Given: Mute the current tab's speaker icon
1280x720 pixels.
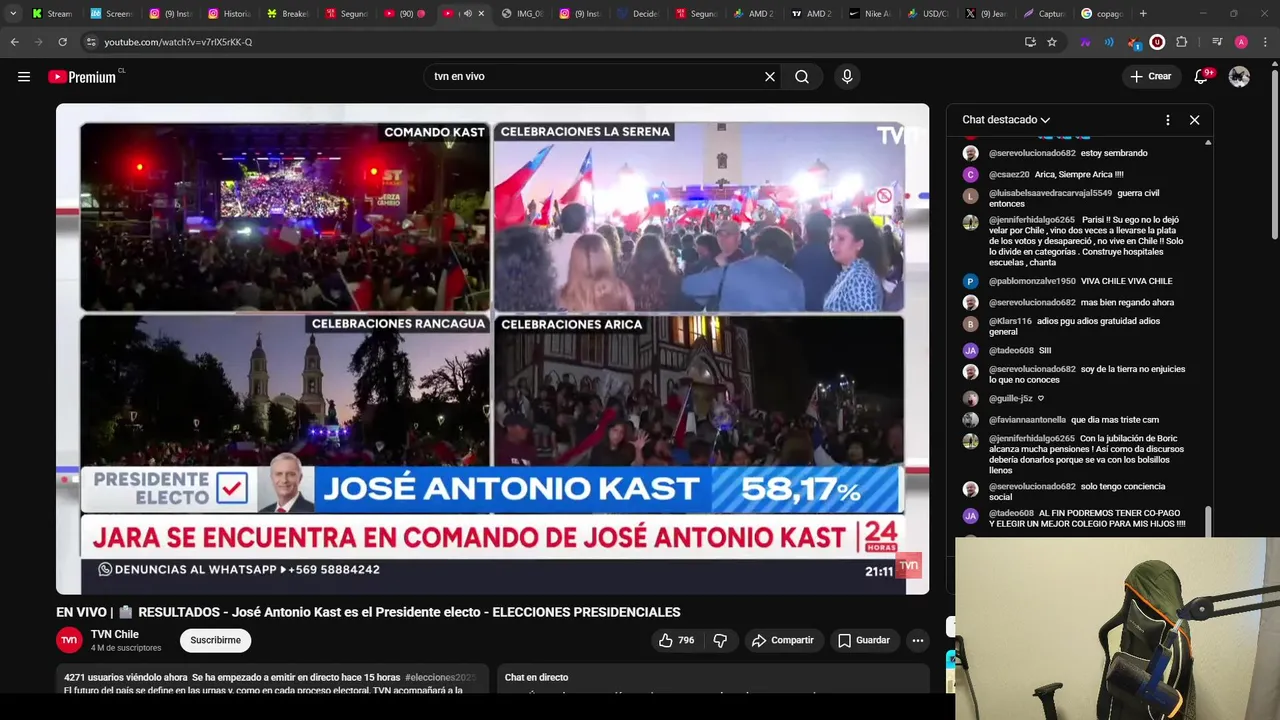Looking at the screenshot, I should coord(467,14).
